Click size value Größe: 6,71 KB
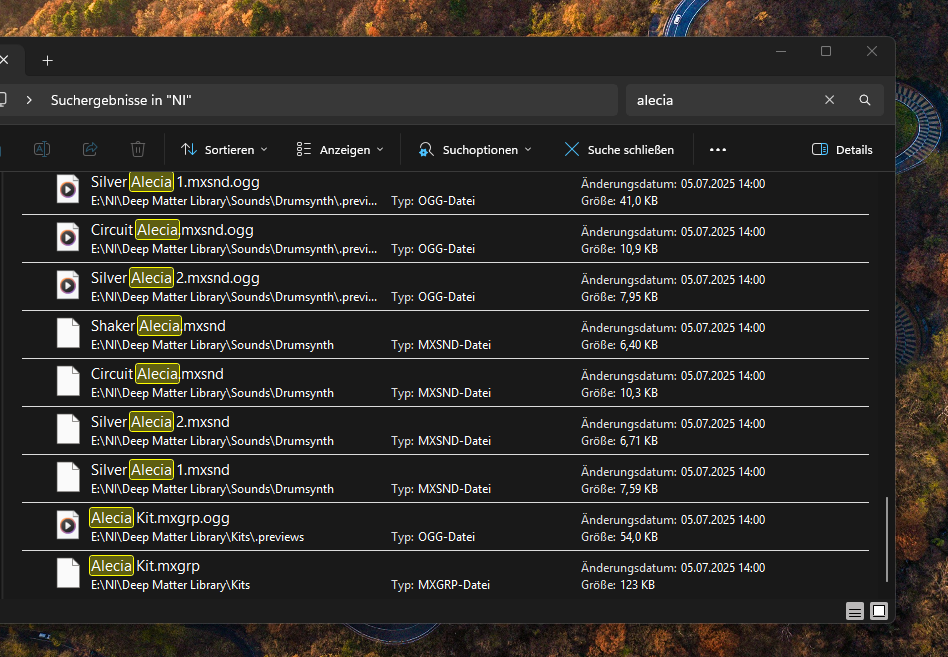Image resolution: width=948 pixels, height=657 pixels. 619,441
